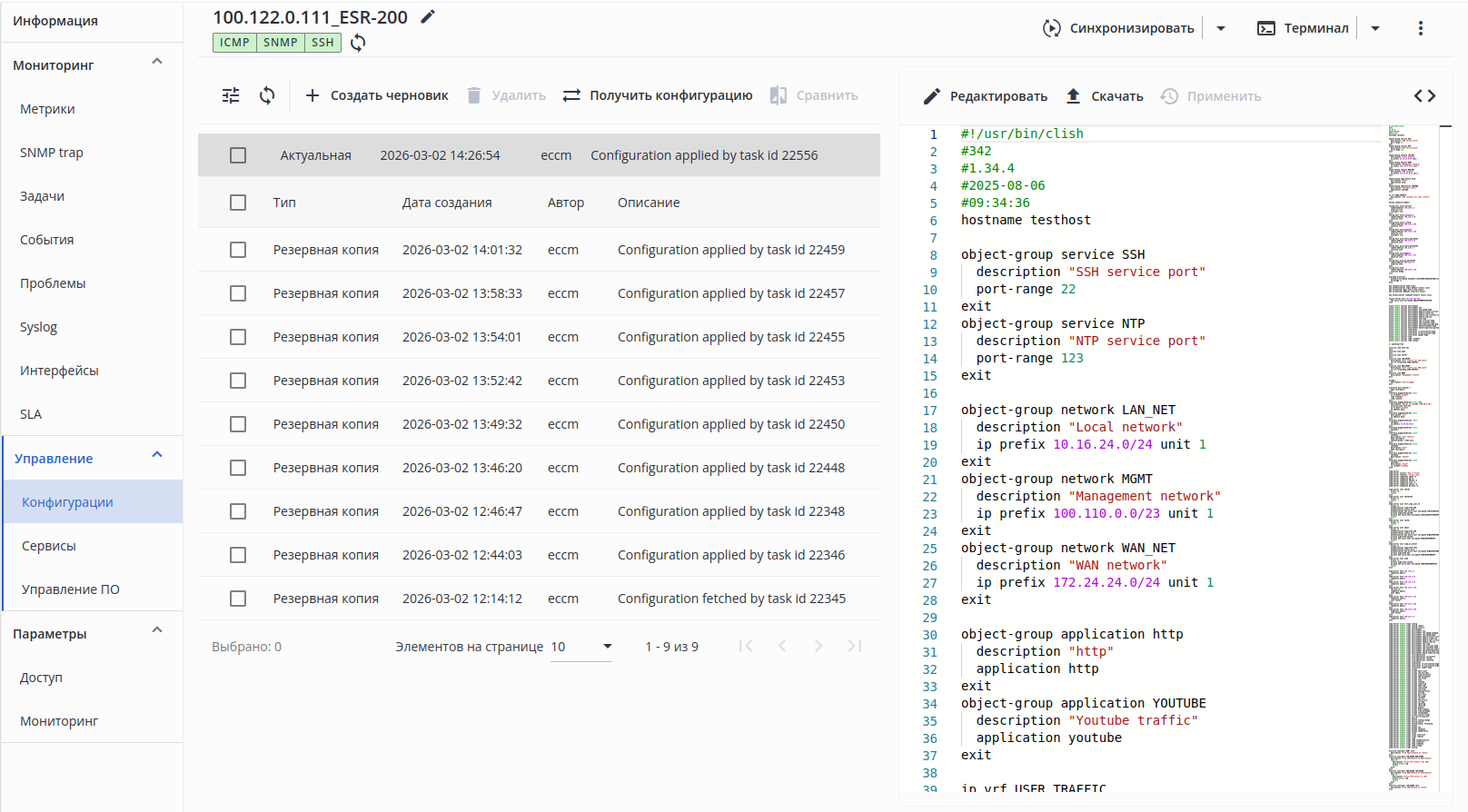Toggle the code view brackets icon
Viewport: 1468px width, 812px height.
(1424, 96)
